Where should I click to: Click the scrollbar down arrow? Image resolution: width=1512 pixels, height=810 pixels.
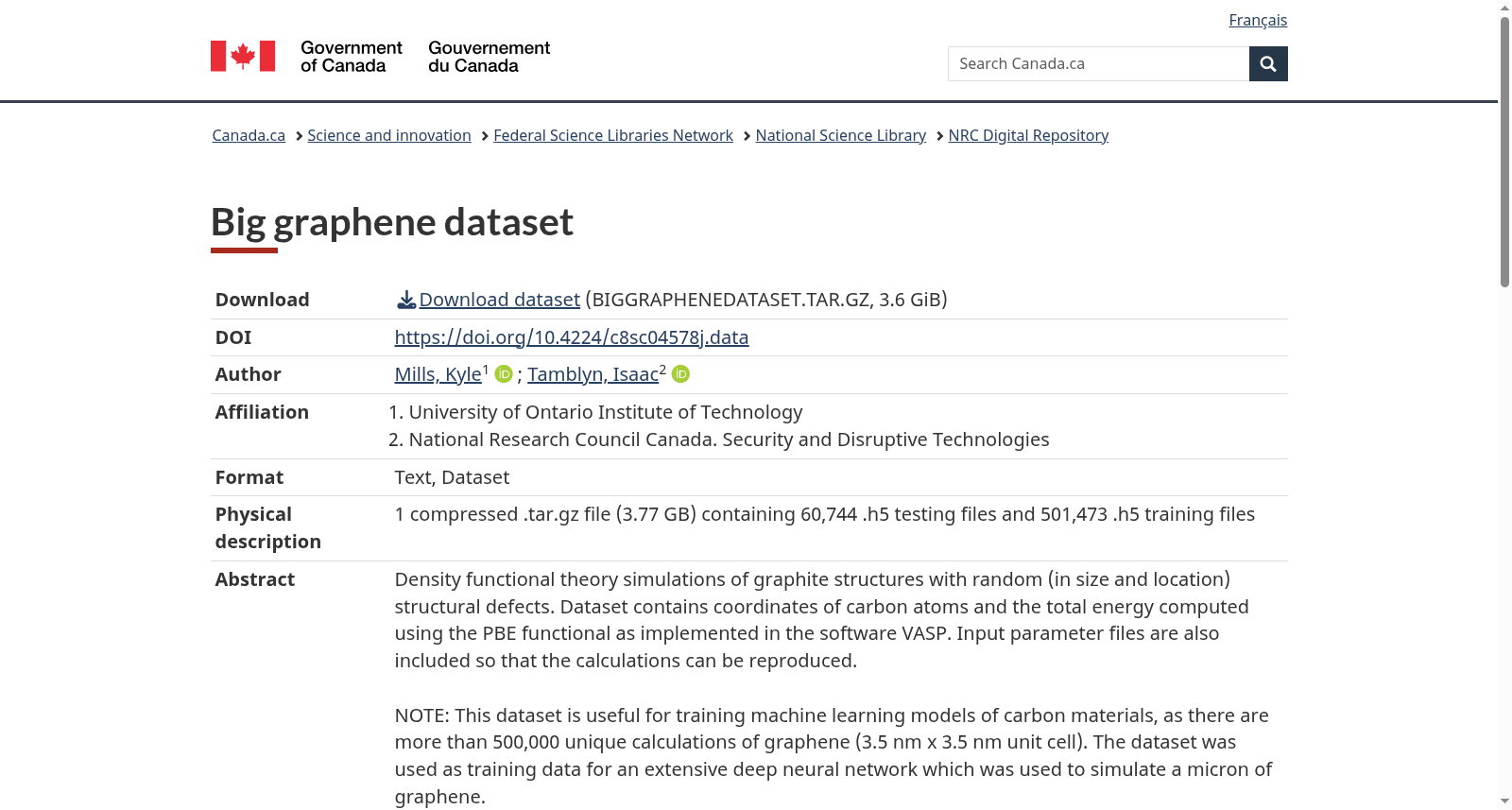tap(1504, 802)
